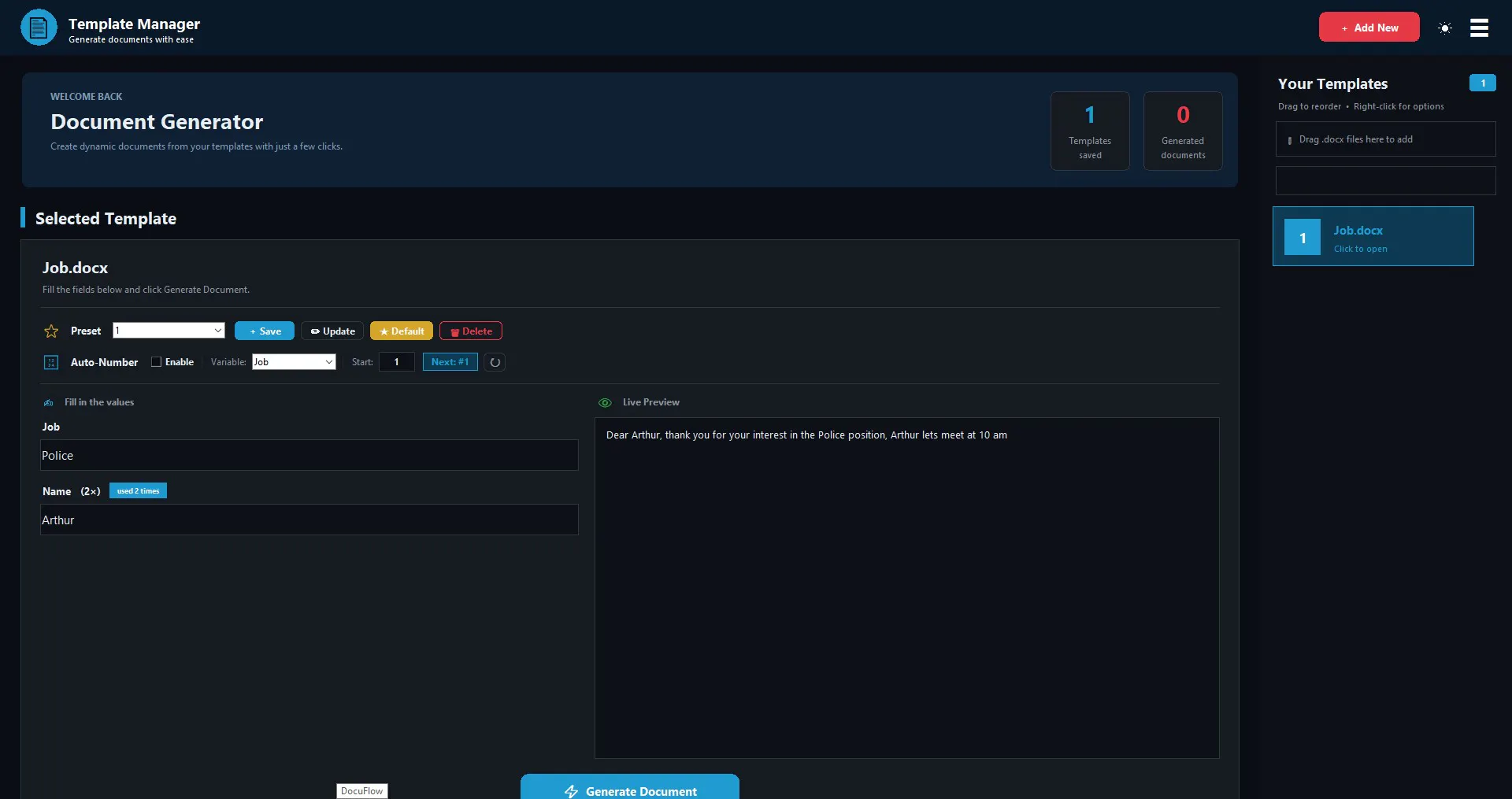Open the Job.docx template in sidebar
Screen dimensions: 1512x799
click(x=1373, y=236)
